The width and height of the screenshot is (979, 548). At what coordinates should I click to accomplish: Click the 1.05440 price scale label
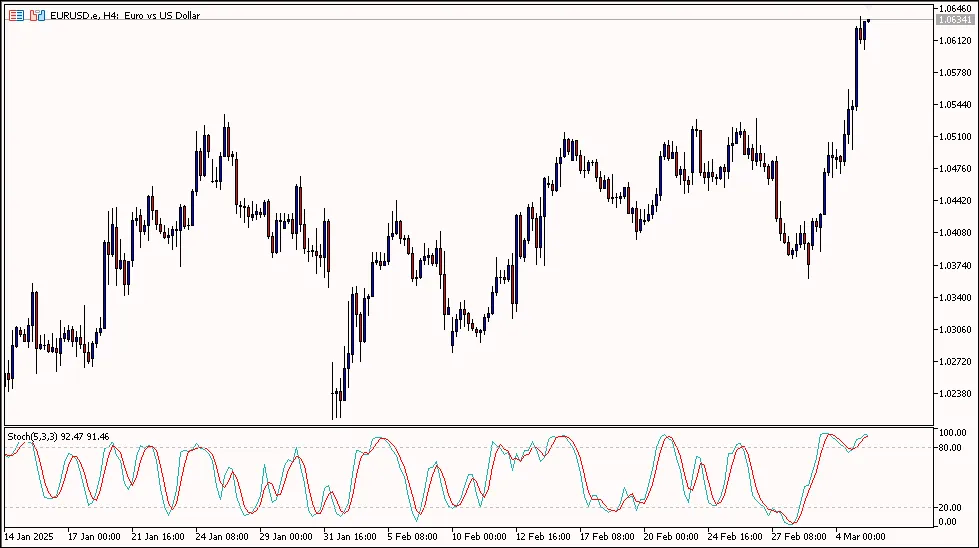pos(955,104)
